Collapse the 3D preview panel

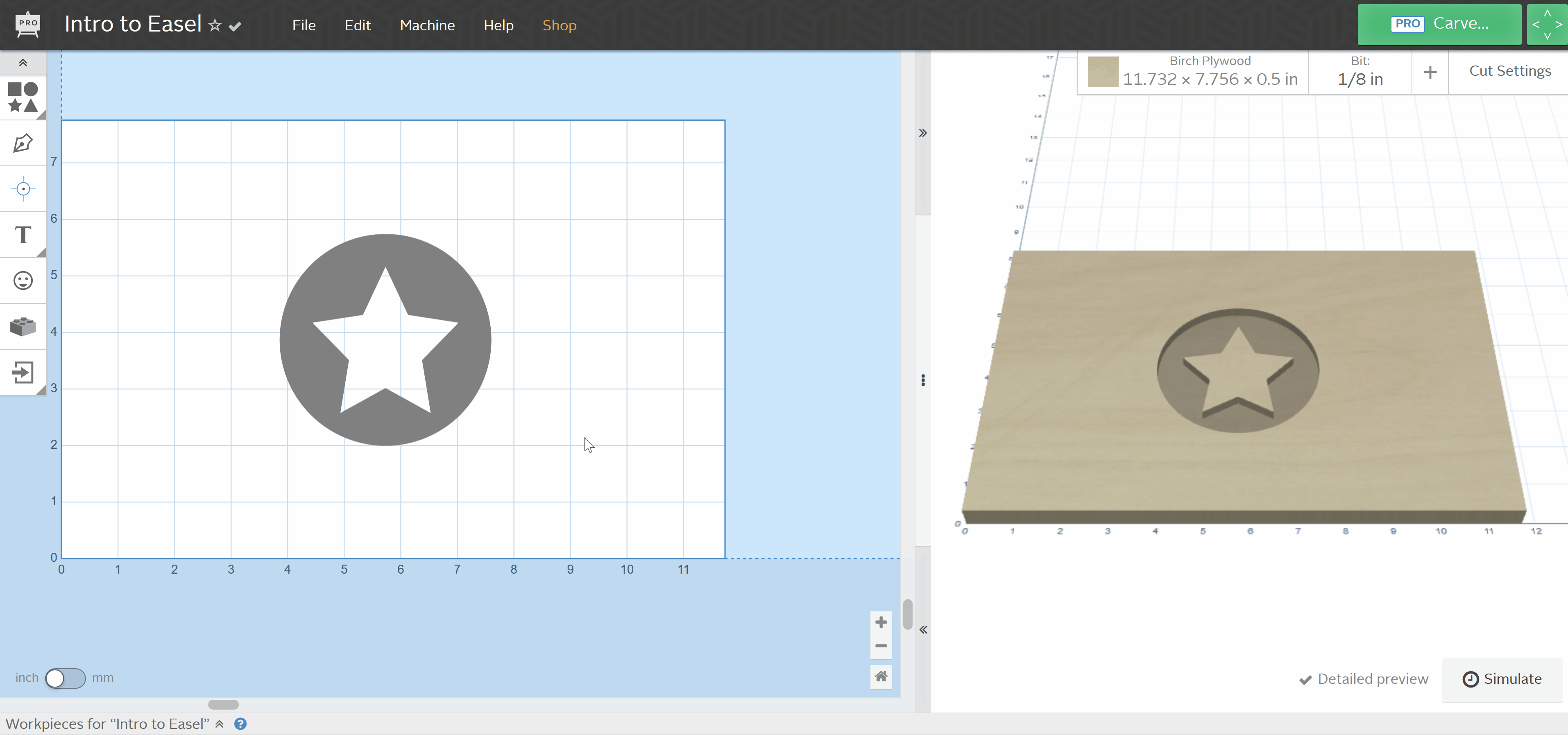pos(923,629)
